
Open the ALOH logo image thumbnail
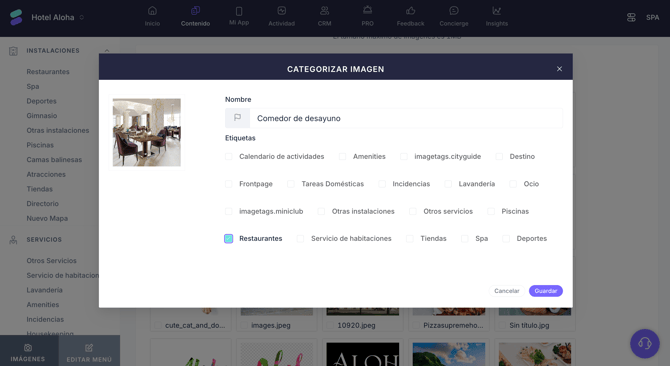(x=363, y=354)
